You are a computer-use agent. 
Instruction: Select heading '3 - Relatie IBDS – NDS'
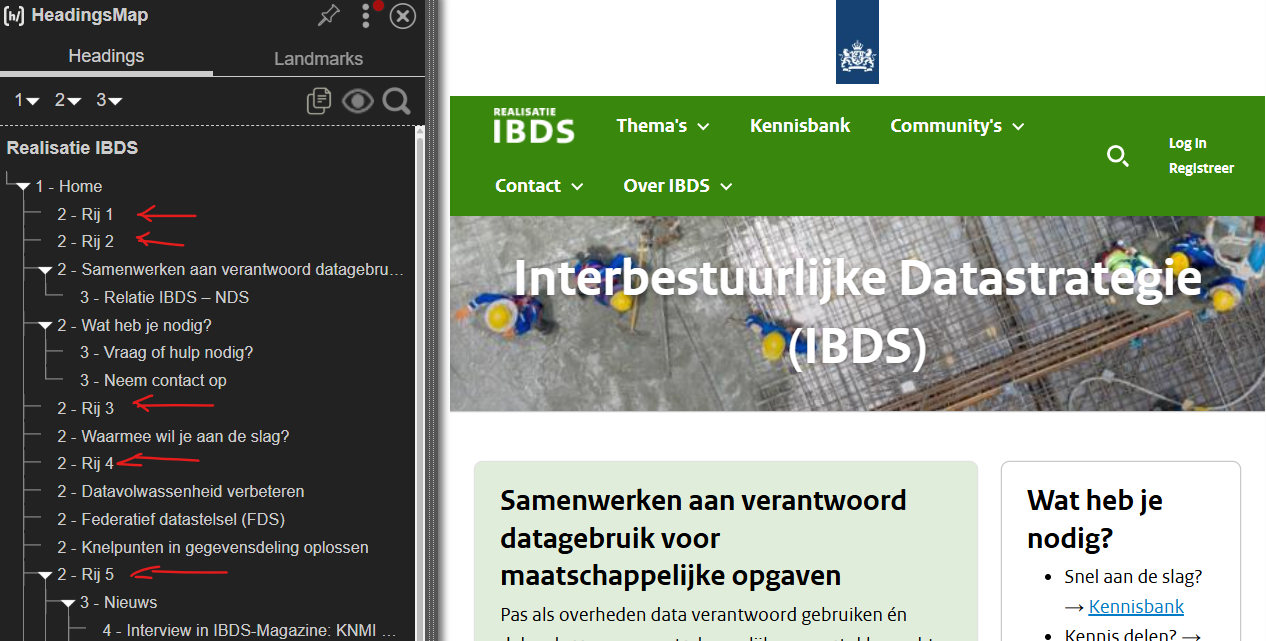(164, 297)
